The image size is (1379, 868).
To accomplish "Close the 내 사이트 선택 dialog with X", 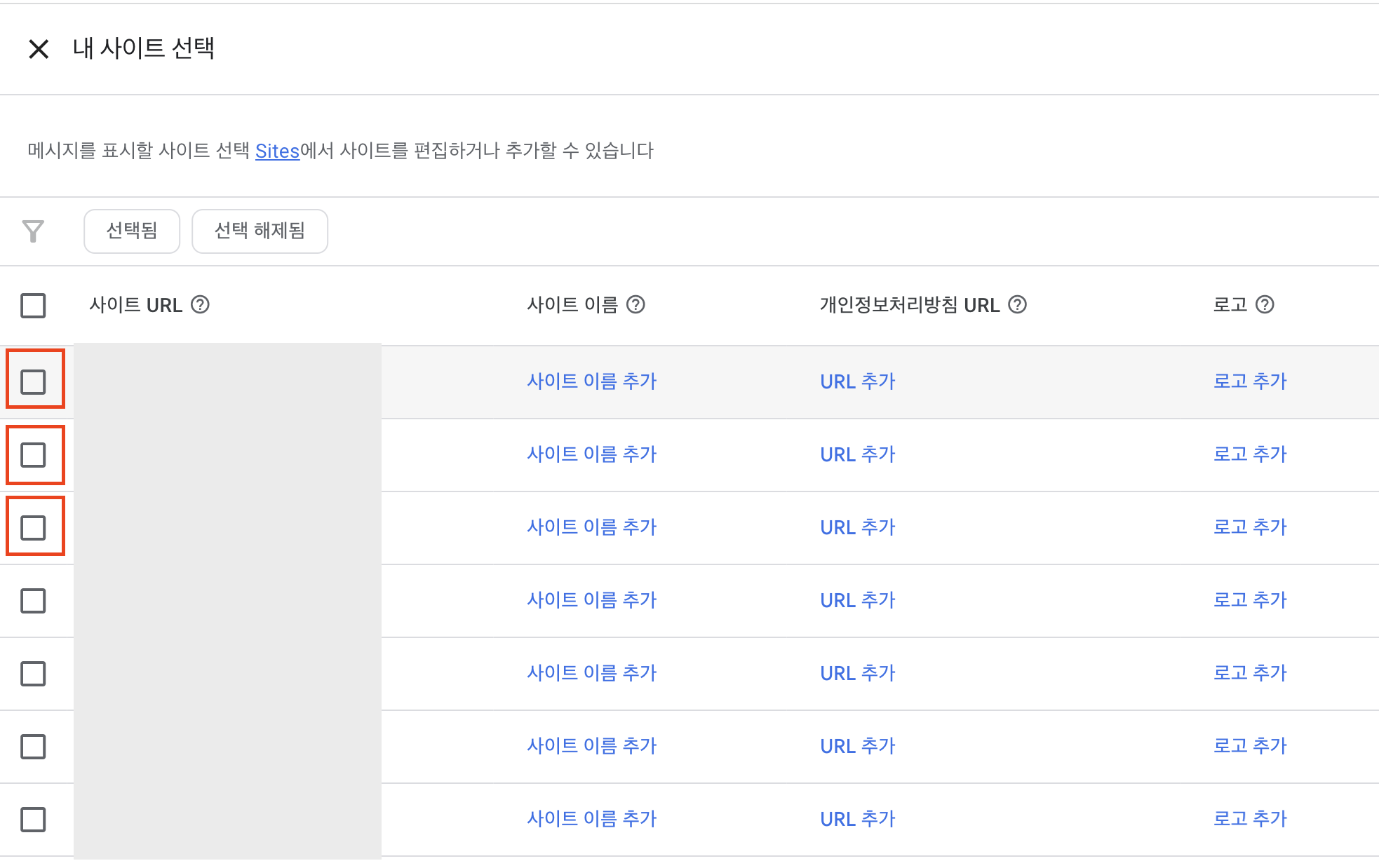I will [x=39, y=49].
